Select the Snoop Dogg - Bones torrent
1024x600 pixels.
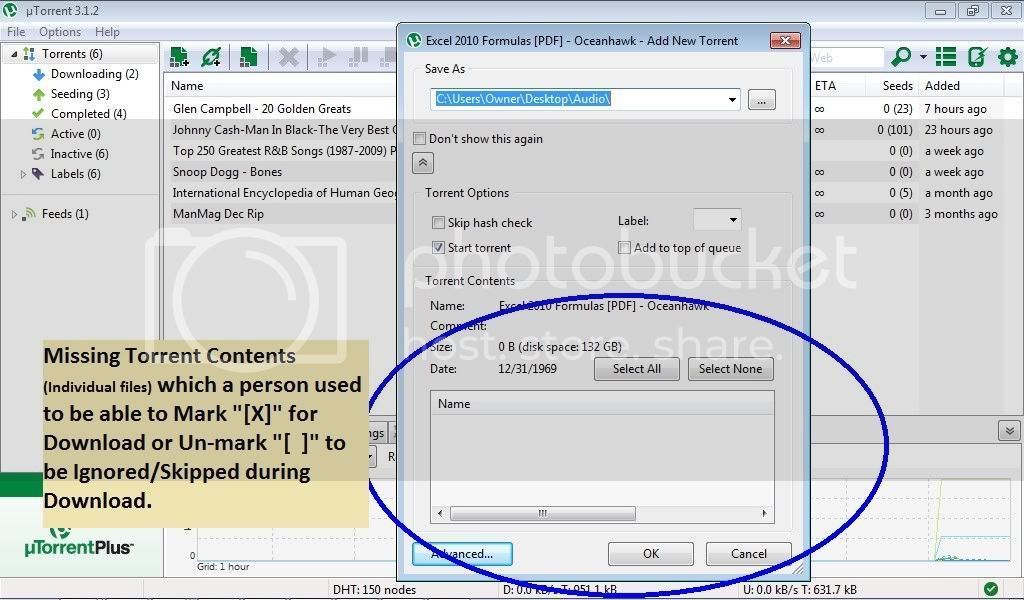227,172
